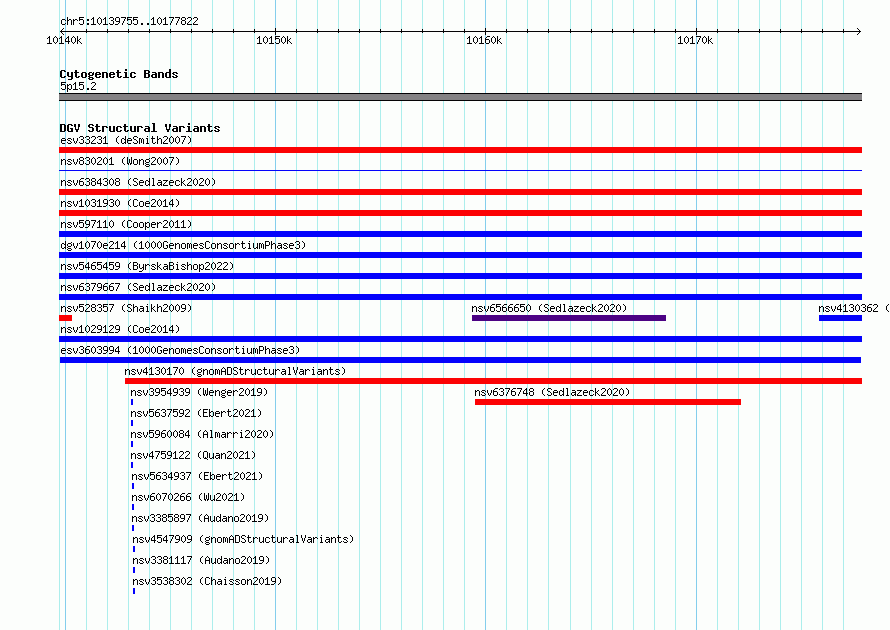Screen dimensions: 890x630
Task: Select the blue bar under esv3603994
Action: (460, 360)
